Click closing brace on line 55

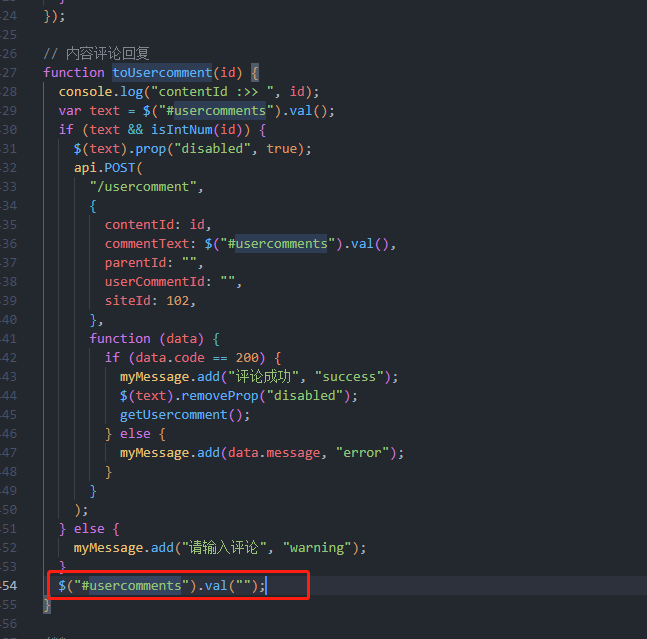tap(47, 605)
